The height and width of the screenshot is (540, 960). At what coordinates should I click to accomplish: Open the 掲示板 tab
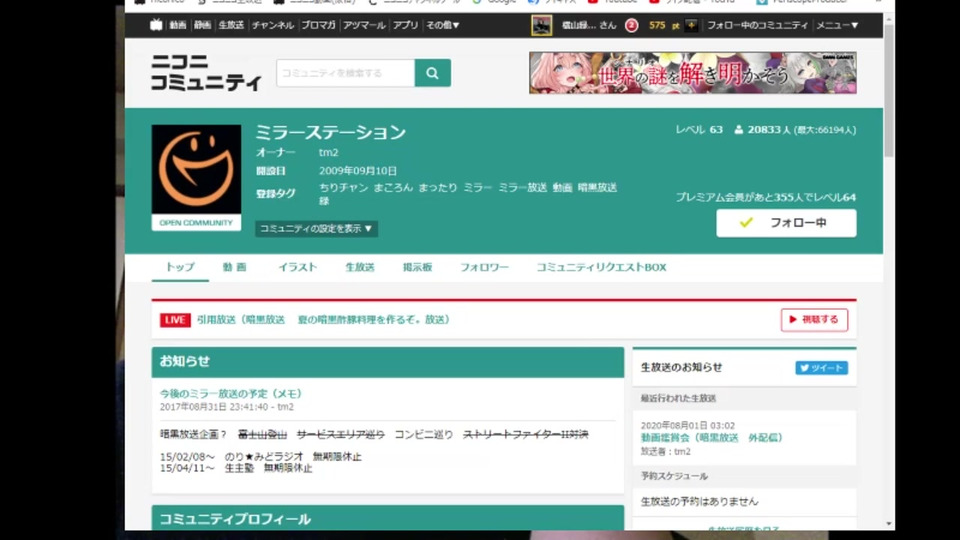tap(418, 267)
